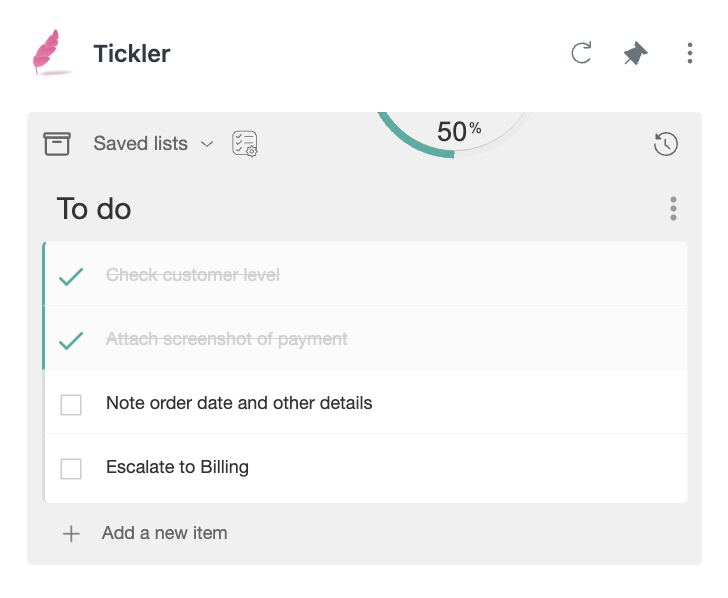
Task: Click the pink feather Tickler logo
Action: [x=49, y=52]
